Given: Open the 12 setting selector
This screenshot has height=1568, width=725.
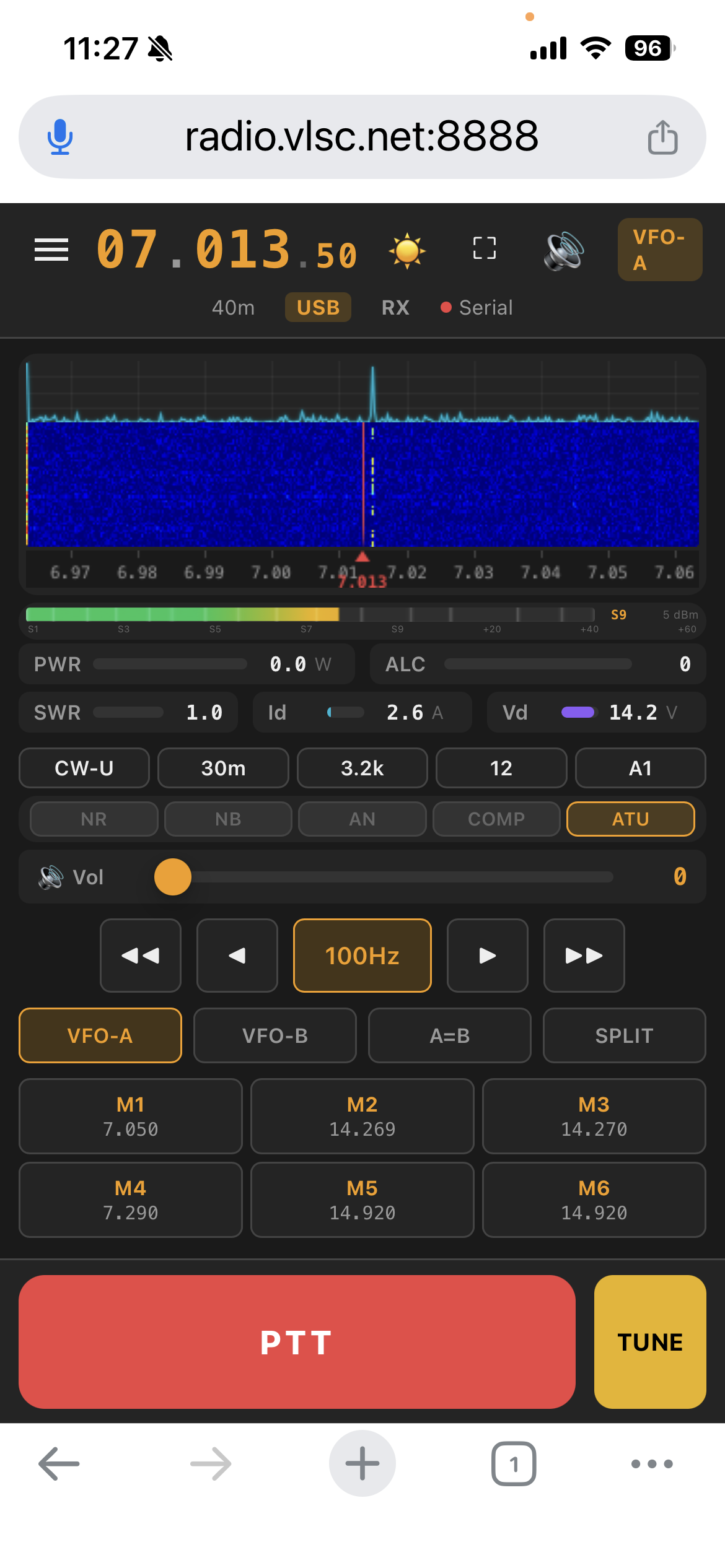Looking at the screenshot, I should coord(501,768).
